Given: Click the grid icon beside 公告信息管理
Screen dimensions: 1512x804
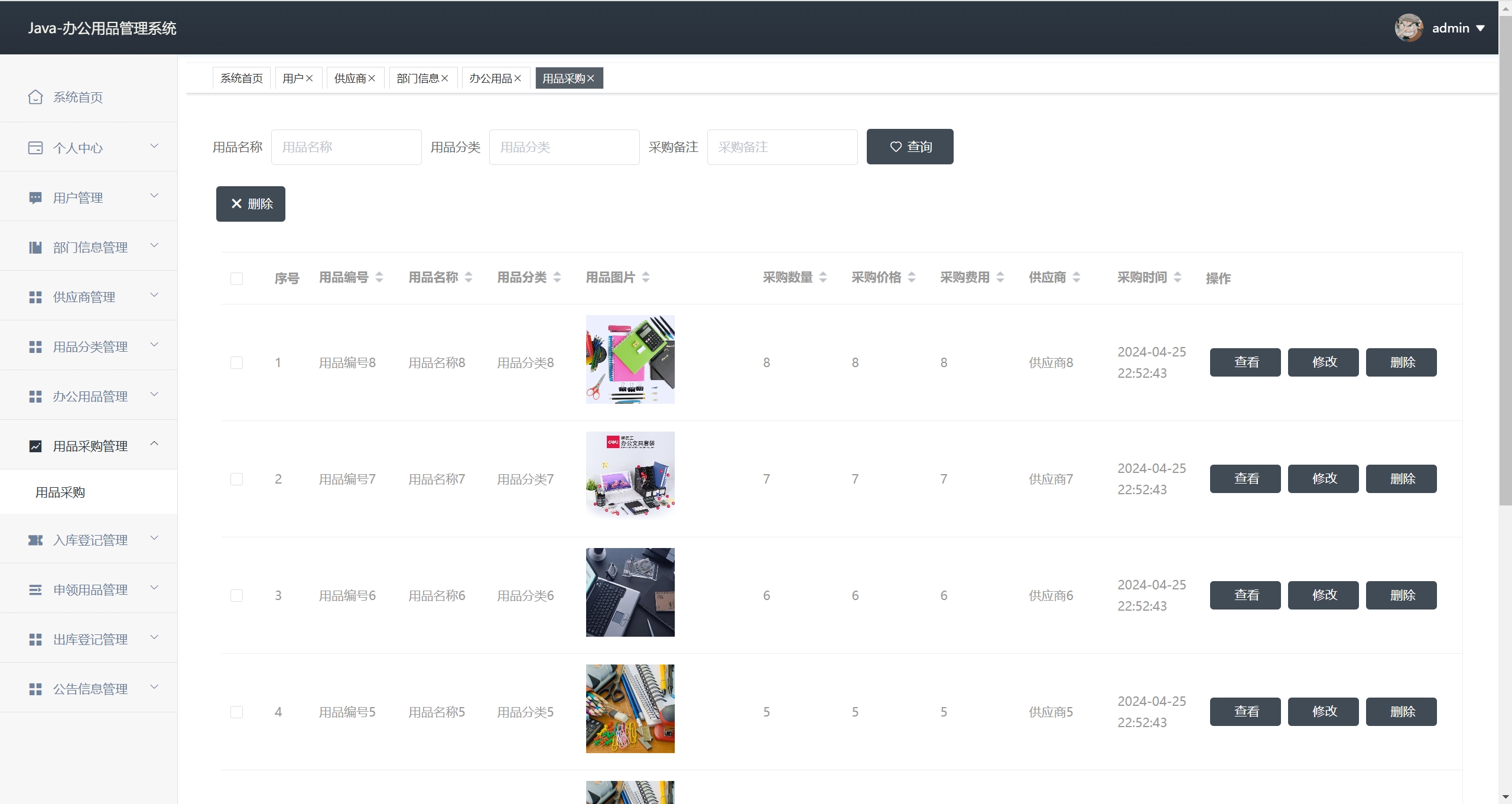Looking at the screenshot, I should click(35, 689).
